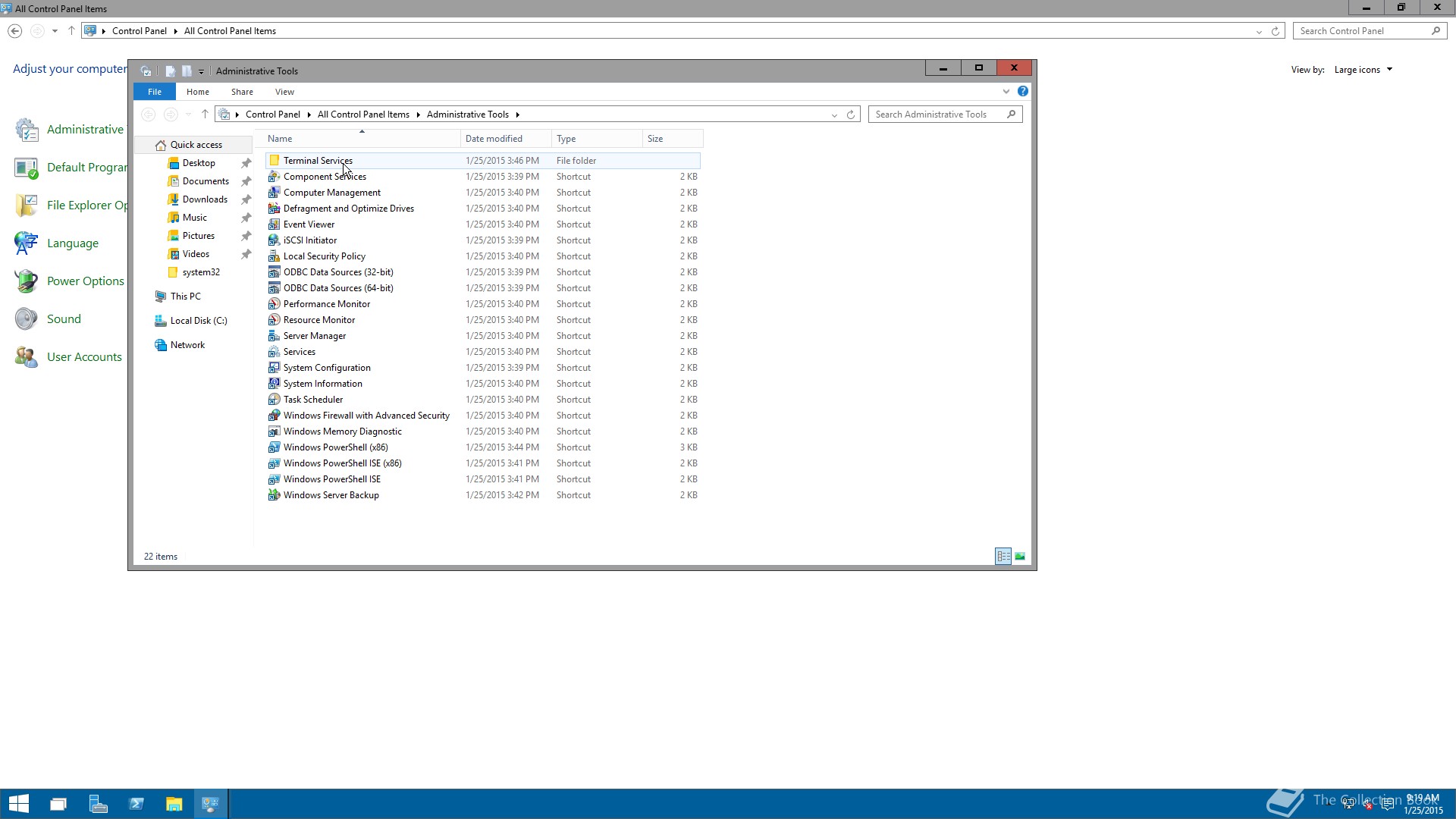Open the Home ribbon tab
The image size is (1456, 819).
[198, 92]
